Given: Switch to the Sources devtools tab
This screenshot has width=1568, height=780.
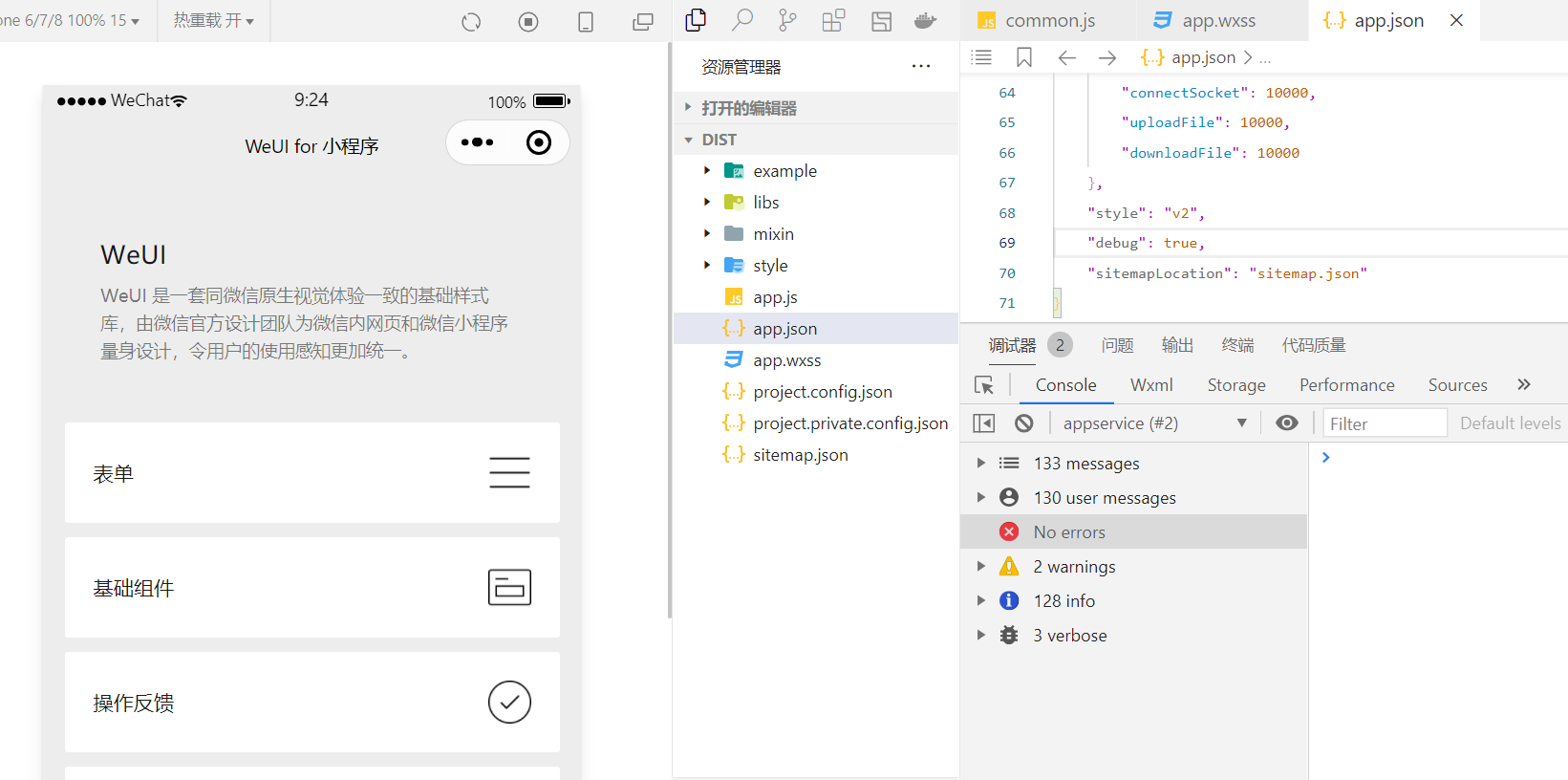Looking at the screenshot, I should pyautogui.click(x=1457, y=385).
